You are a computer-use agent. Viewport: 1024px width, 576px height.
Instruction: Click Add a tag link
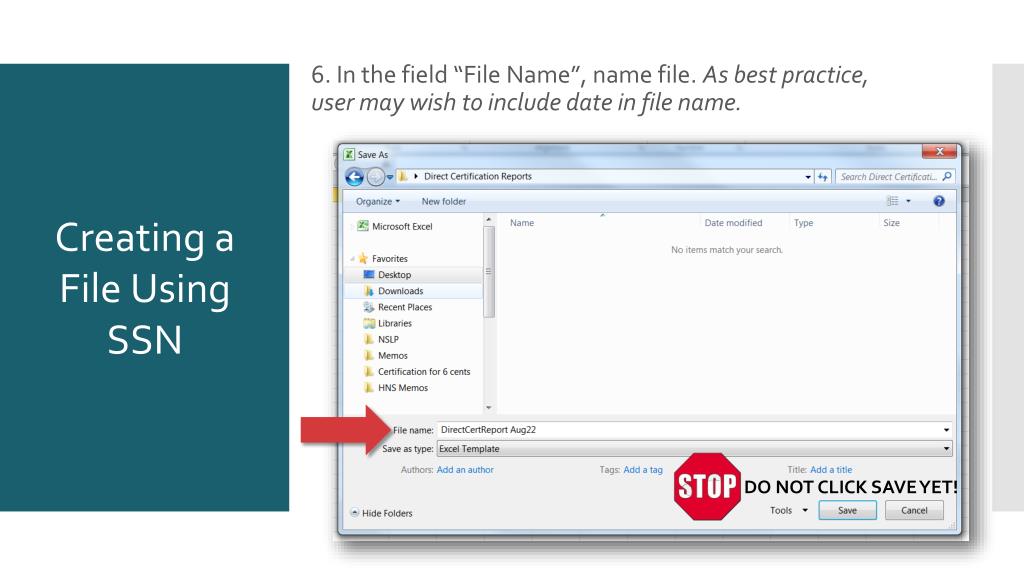click(643, 470)
